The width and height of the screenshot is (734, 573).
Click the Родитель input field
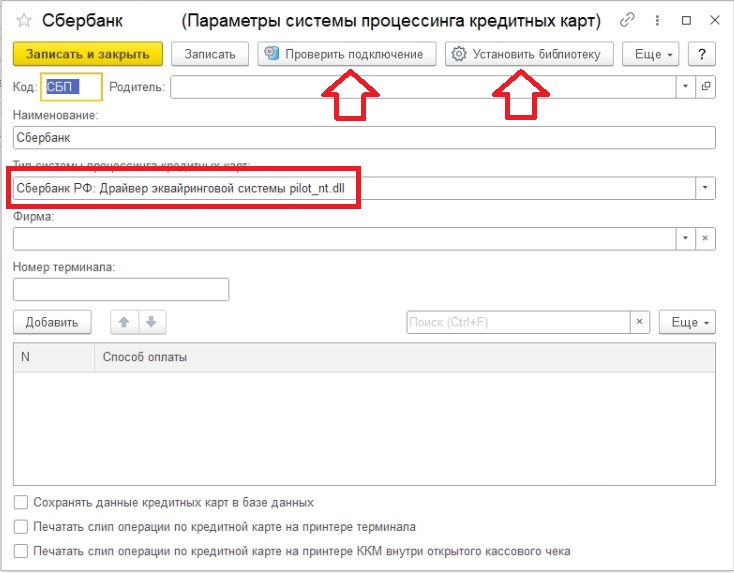point(424,87)
